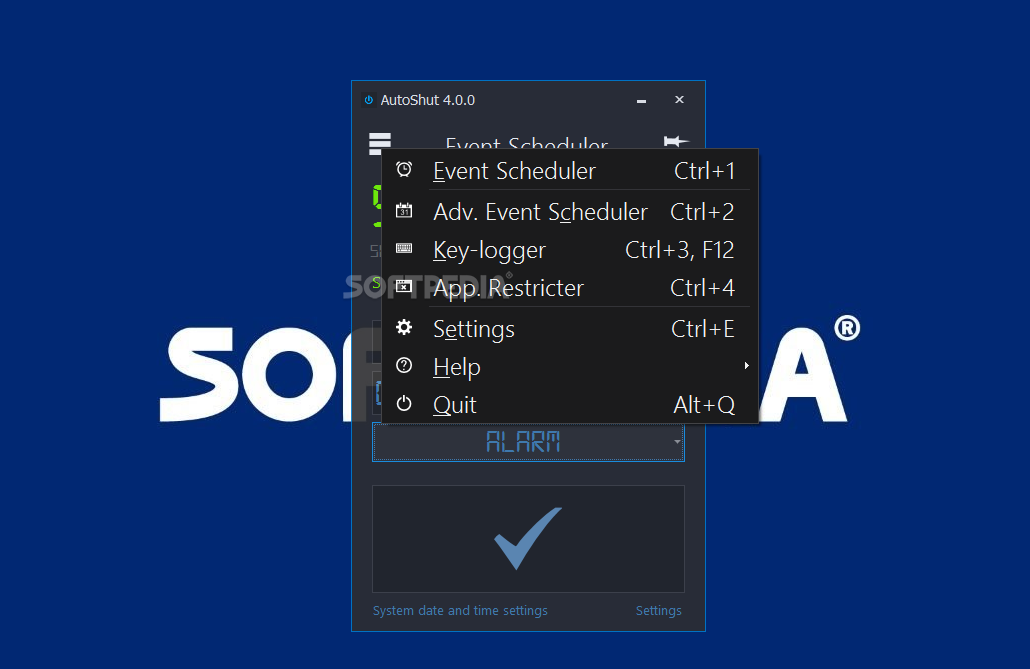This screenshot has height=669, width=1030.
Task: Click the Ctrl+1 shortcut text
Action: pos(704,171)
